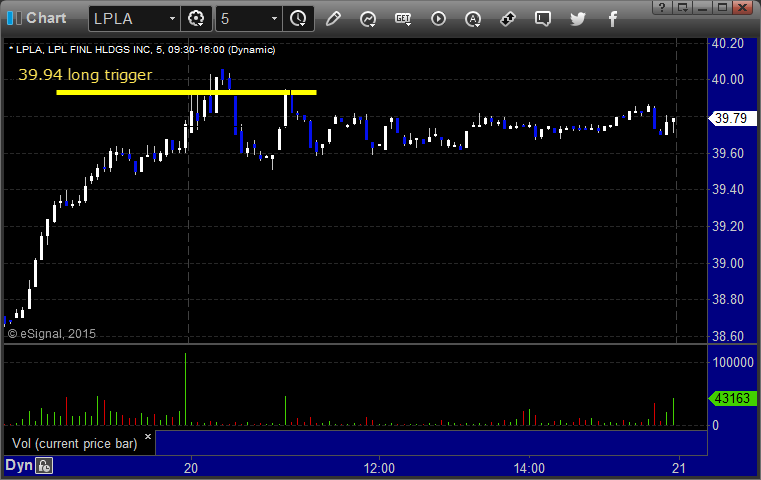Select the yellow trigger horizontal line
Image resolution: width=761 pixels, height=480 pixels.
[x=186, y=92]
